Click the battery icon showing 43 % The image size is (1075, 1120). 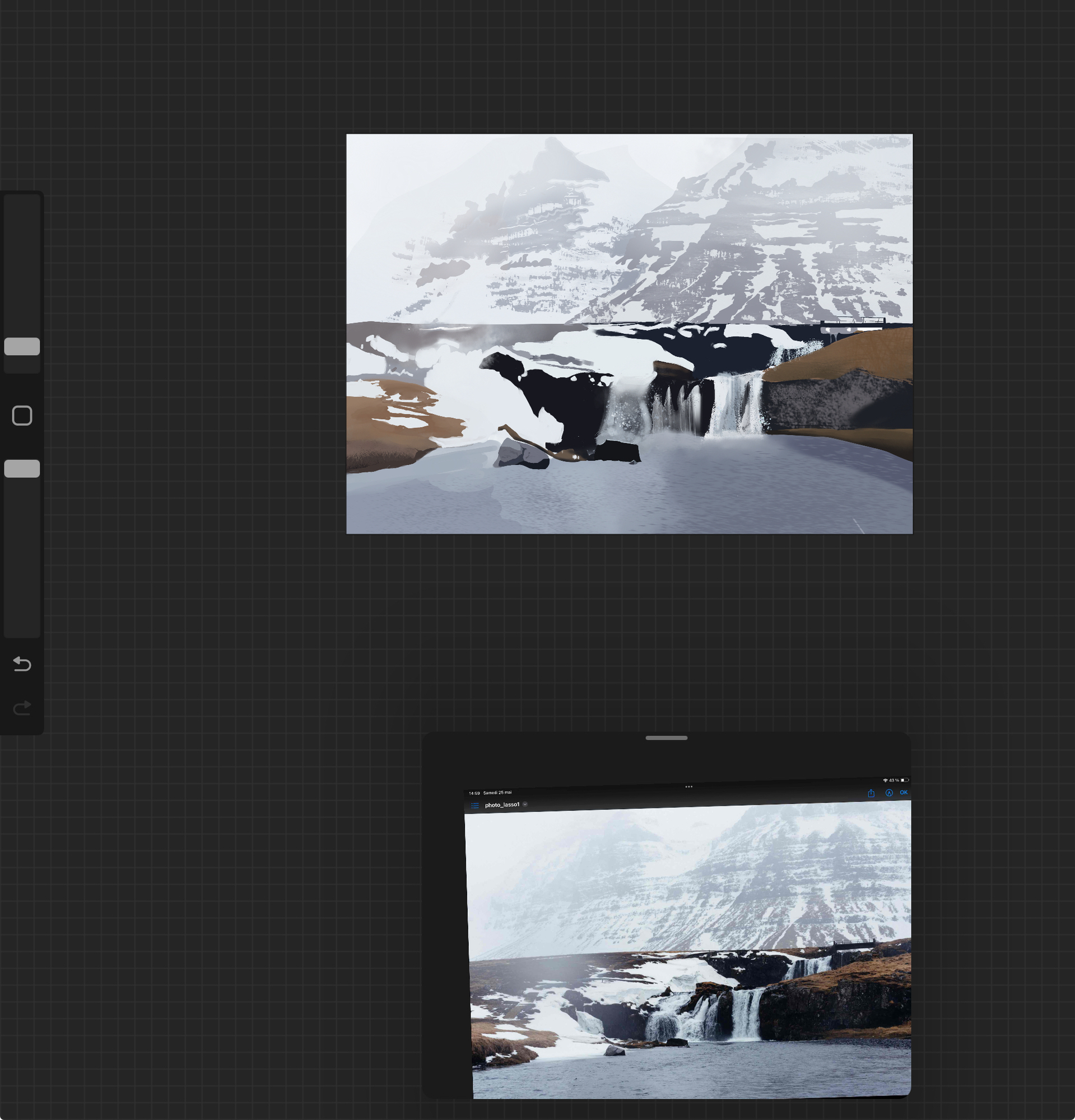(x=905, y=780)
